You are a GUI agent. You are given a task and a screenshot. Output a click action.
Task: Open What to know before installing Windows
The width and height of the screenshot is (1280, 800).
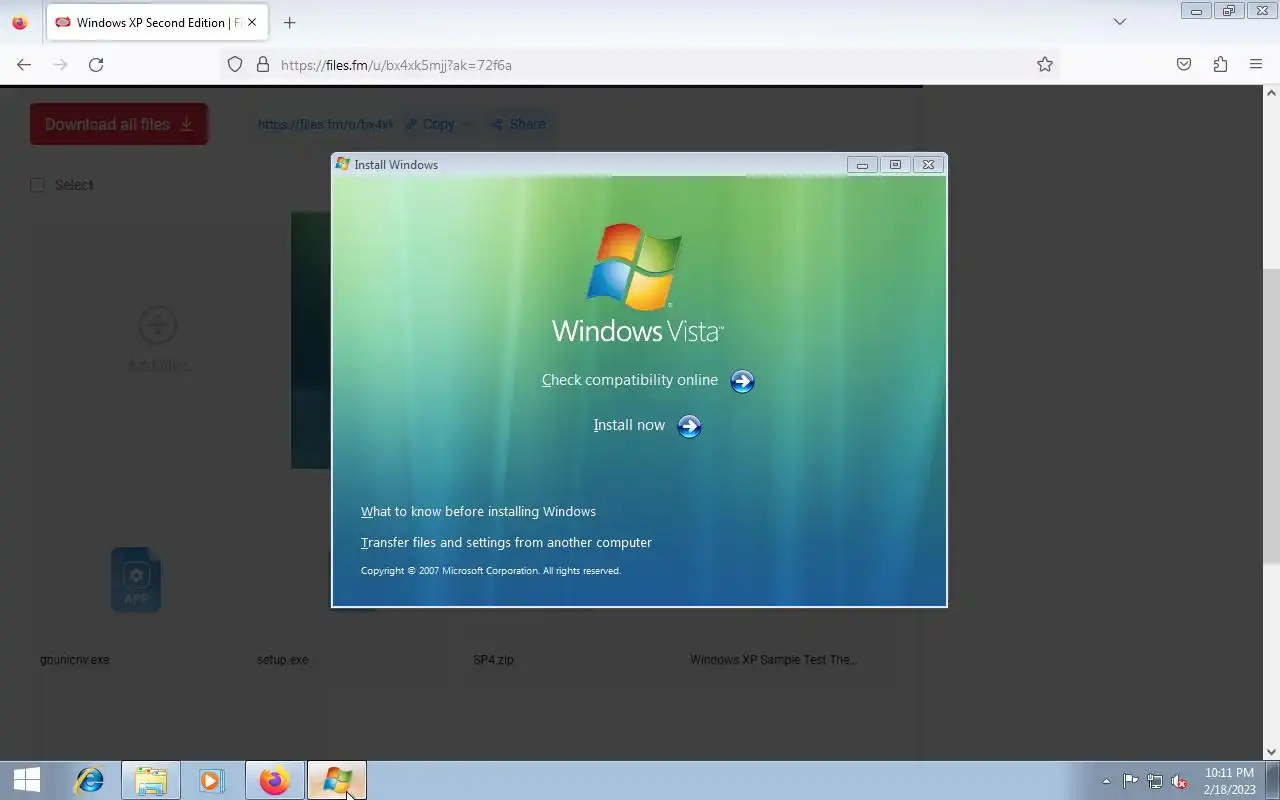click(478, 511)
